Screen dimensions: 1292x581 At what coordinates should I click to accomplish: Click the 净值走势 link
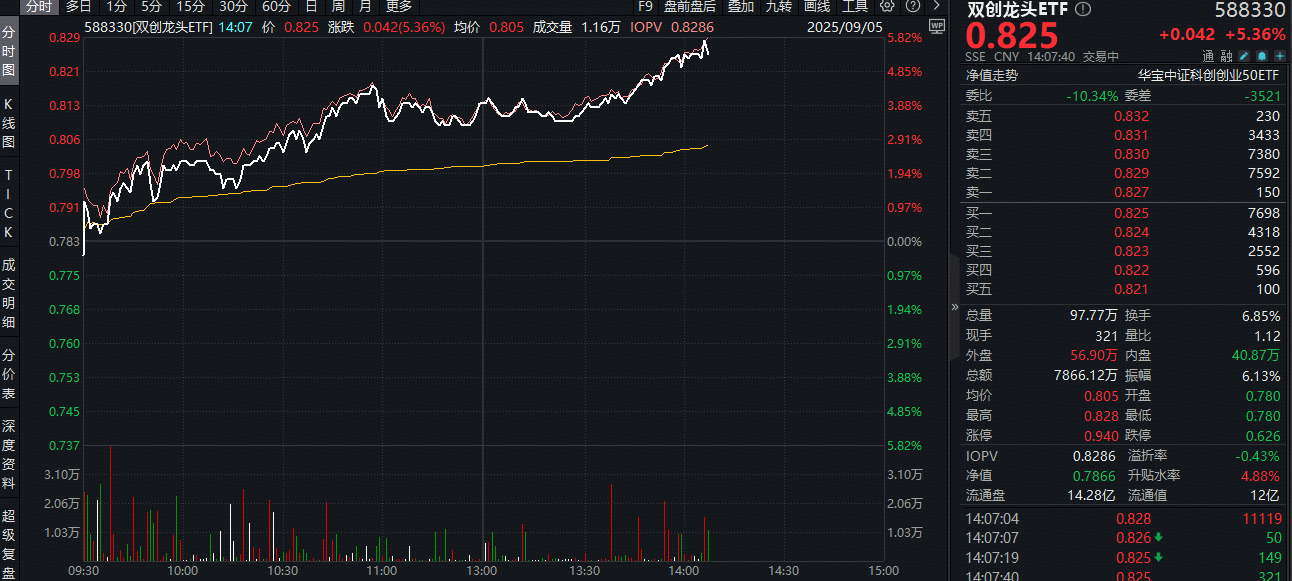(991, 75)
